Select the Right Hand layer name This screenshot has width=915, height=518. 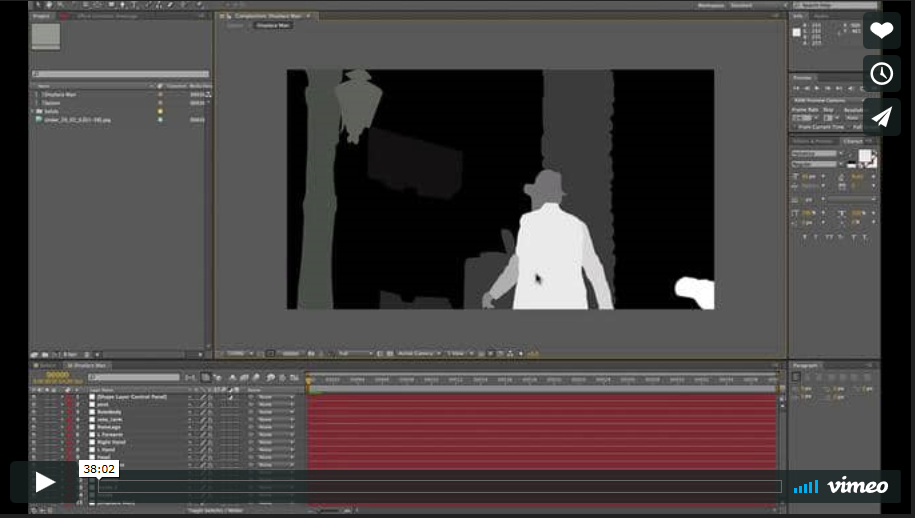click(x=111, y=442)
